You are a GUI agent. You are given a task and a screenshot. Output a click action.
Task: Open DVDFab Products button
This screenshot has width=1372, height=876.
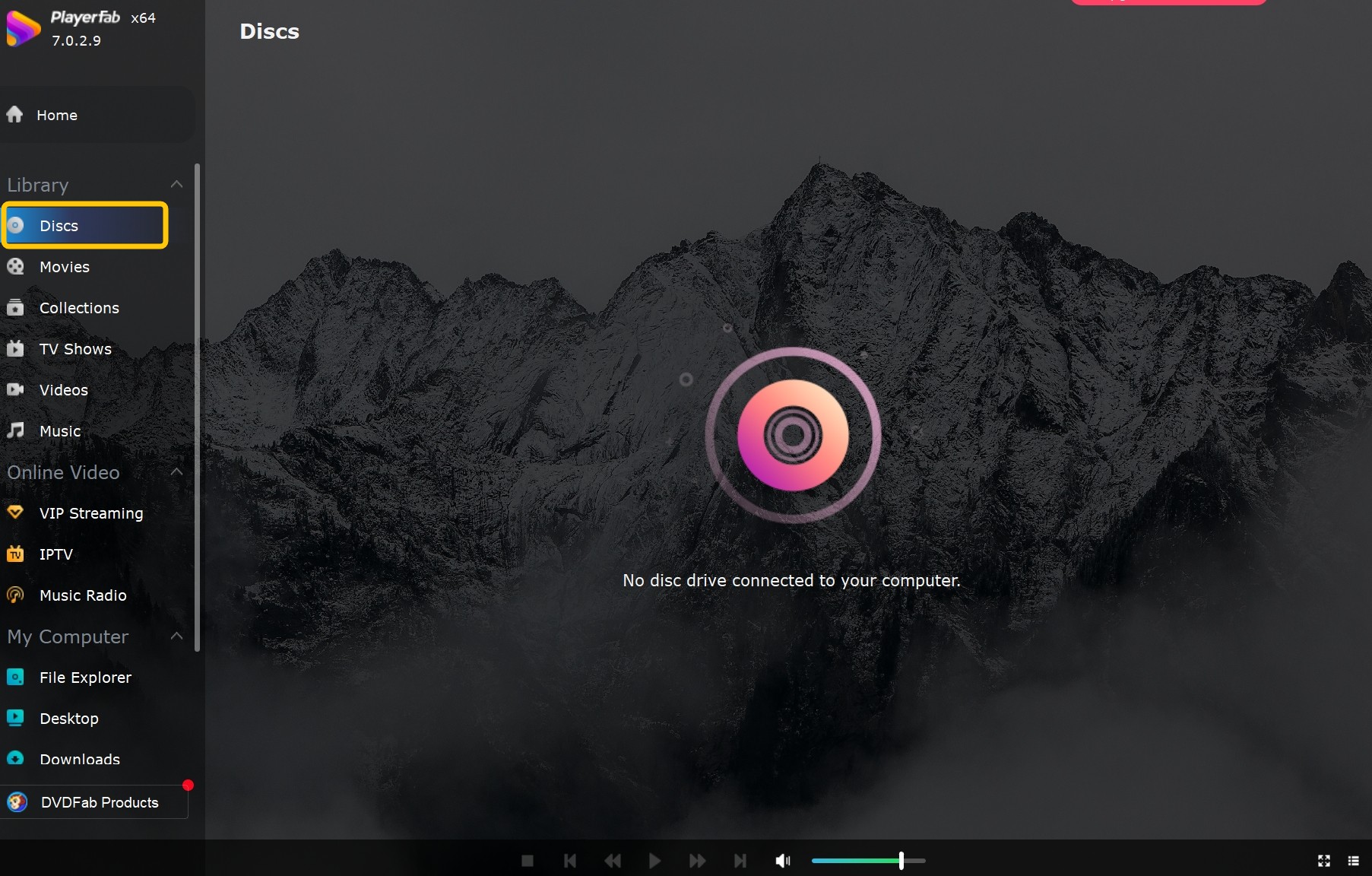coord(94,802)
